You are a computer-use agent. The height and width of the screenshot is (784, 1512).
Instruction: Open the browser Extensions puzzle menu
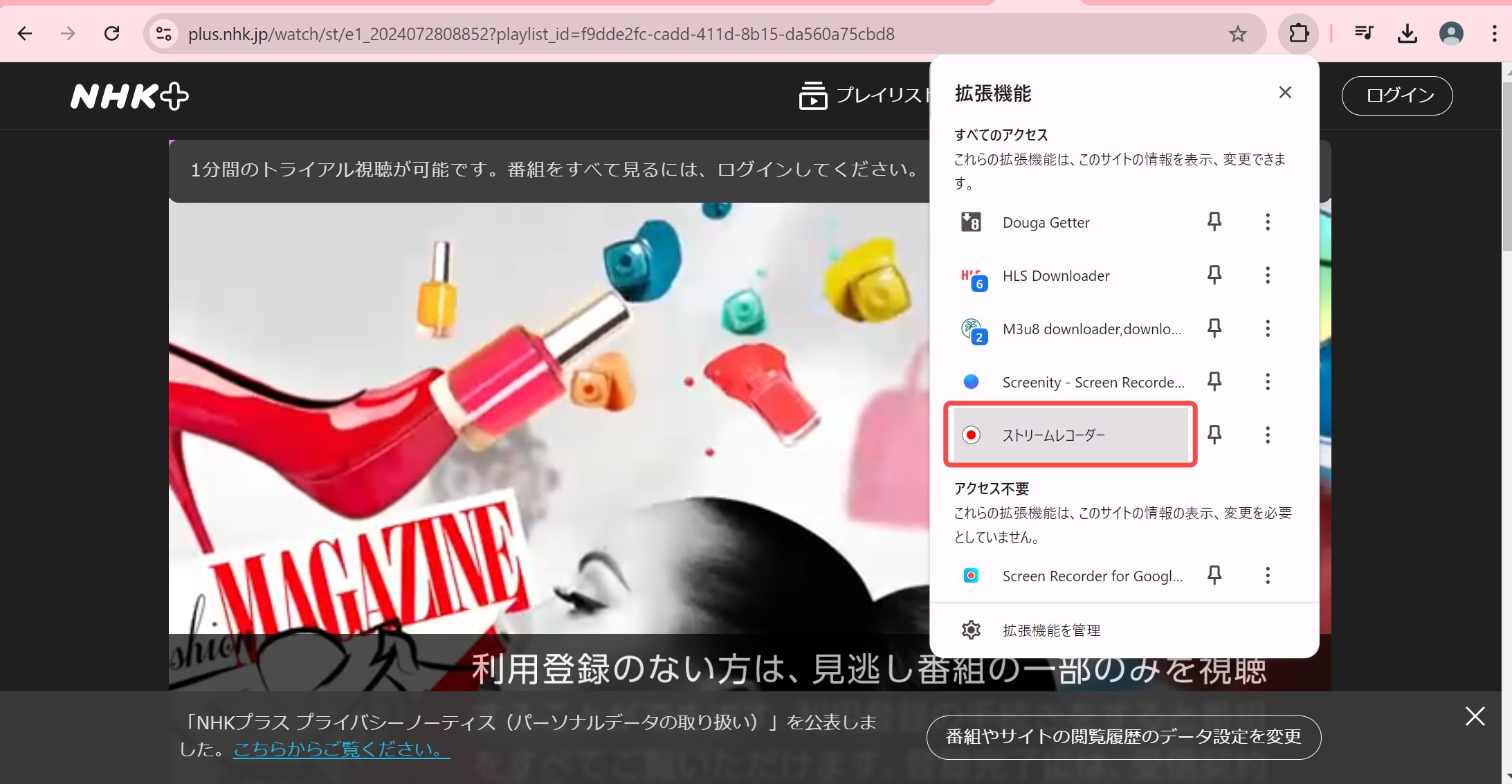tap(1297, 33)
